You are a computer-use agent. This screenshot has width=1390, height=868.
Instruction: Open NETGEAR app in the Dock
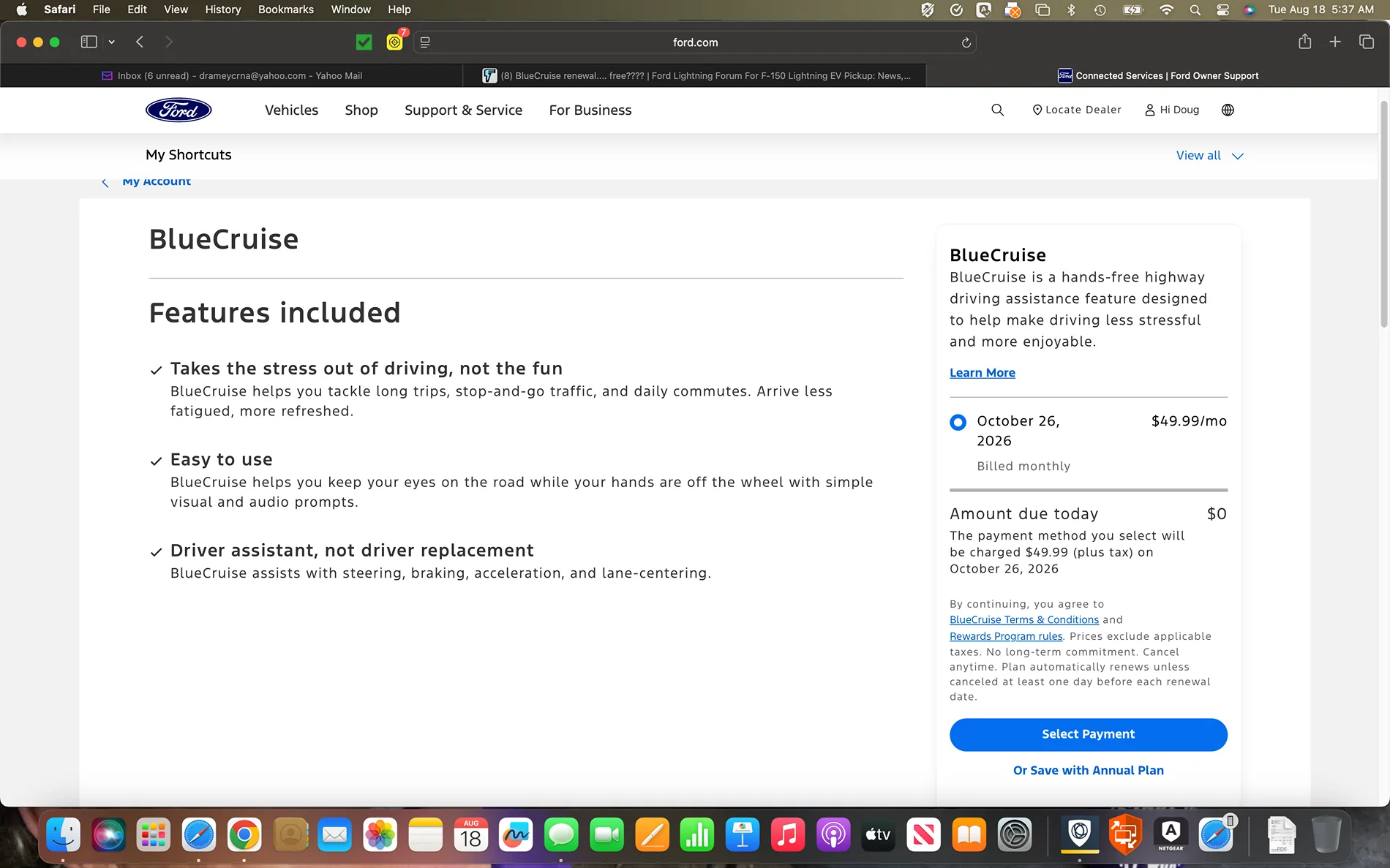[x=1171, y=834]
